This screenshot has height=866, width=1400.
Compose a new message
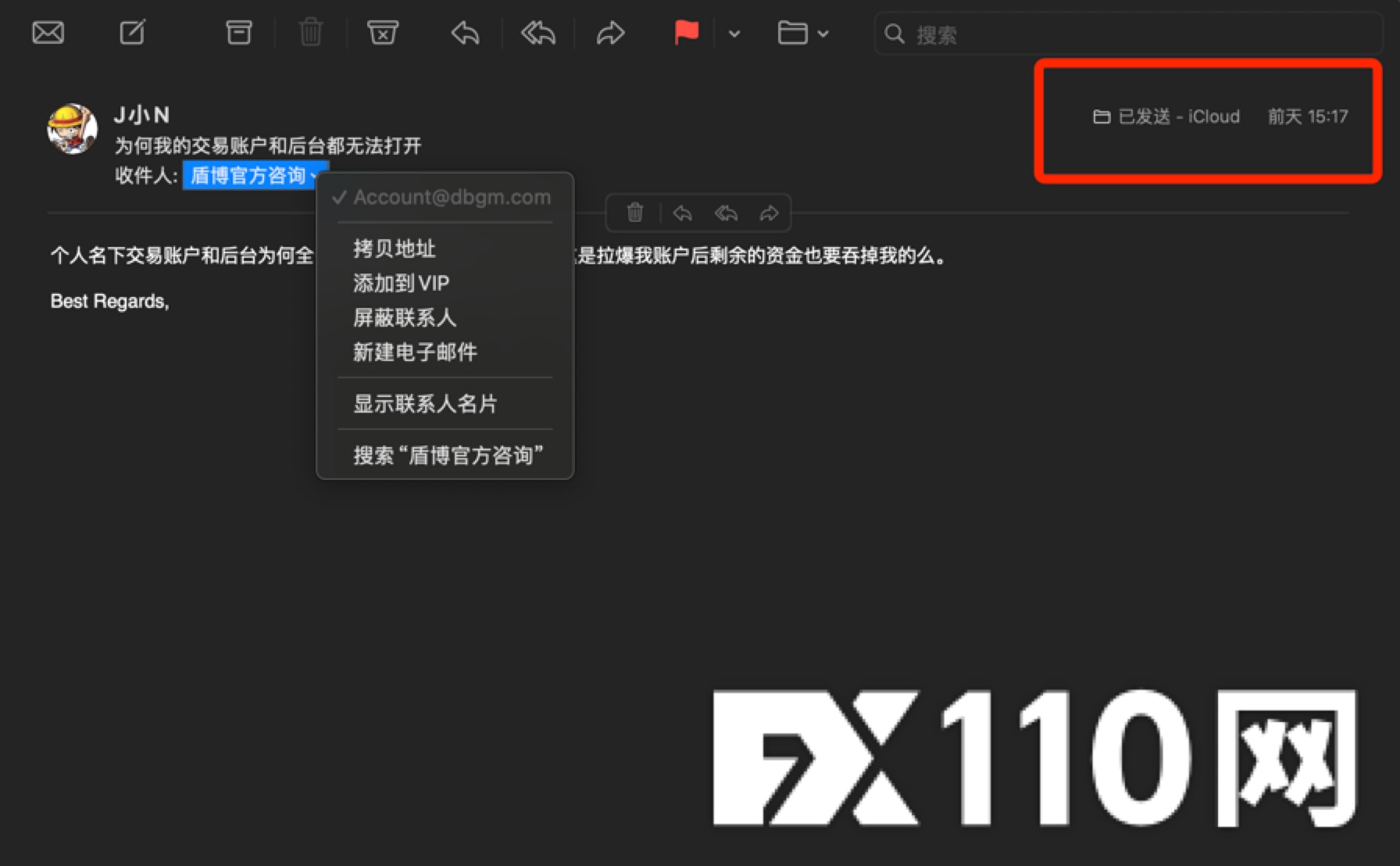(132, 33)
